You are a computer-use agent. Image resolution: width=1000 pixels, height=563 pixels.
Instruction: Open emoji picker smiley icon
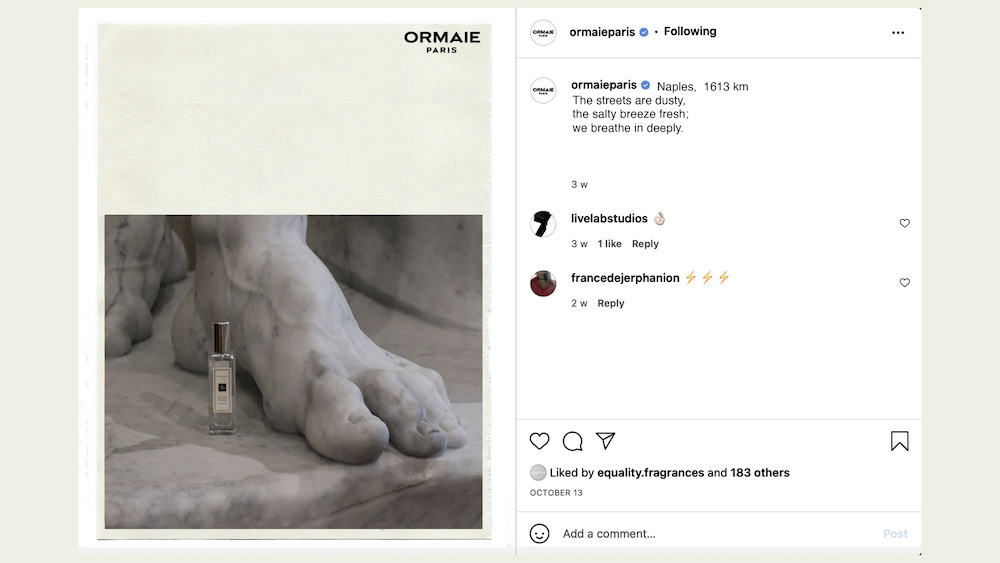click(x=539, y=533)
